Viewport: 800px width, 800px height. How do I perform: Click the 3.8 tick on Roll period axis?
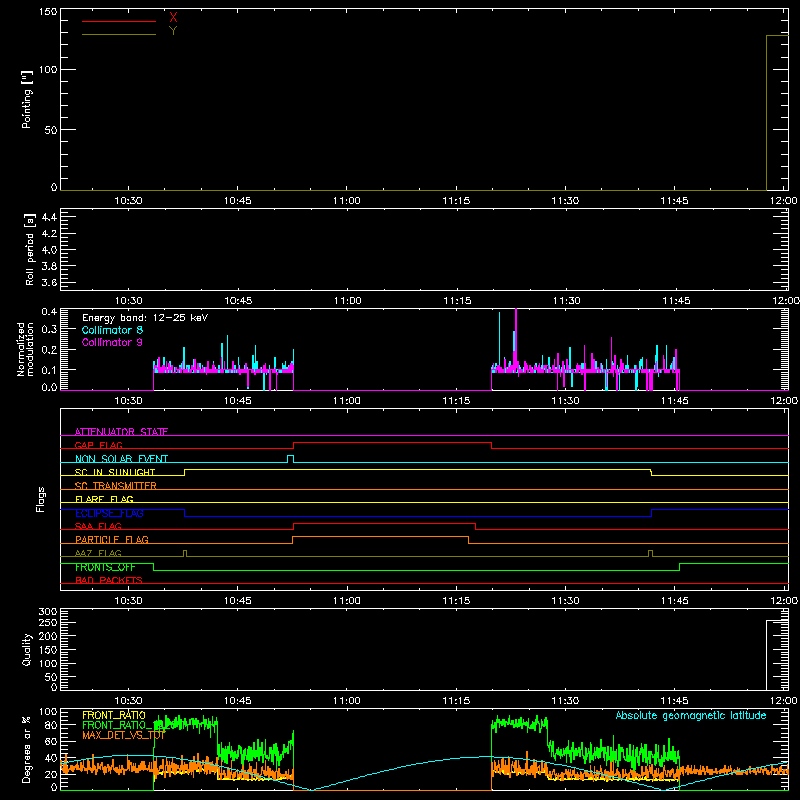[x=49, y=266]
